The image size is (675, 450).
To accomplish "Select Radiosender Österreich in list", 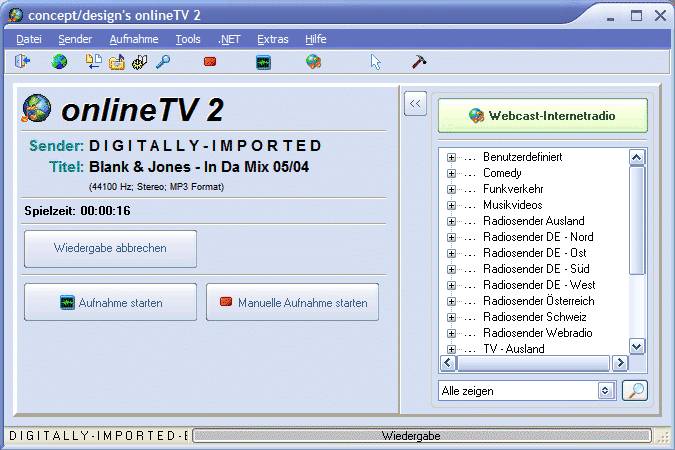I will (x=539, y=301).
